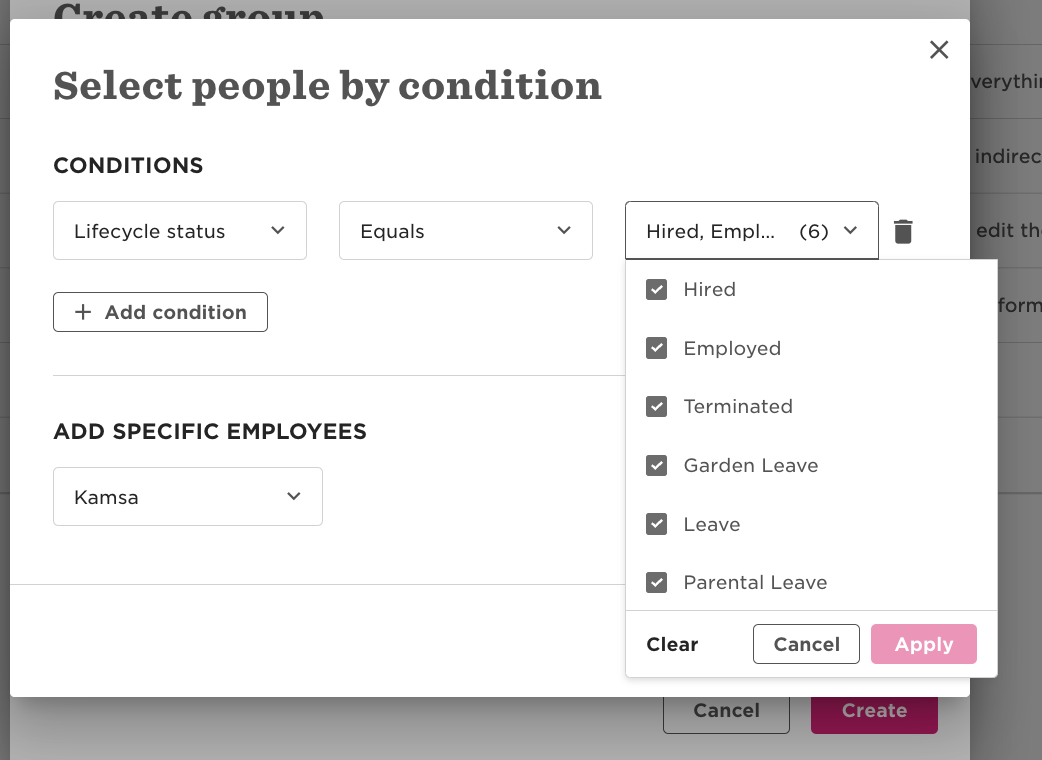The height and width of the screenshot is (760, 1042).
Task: Collapse the Hired, Empl... values dropdown
Action: 752,231
